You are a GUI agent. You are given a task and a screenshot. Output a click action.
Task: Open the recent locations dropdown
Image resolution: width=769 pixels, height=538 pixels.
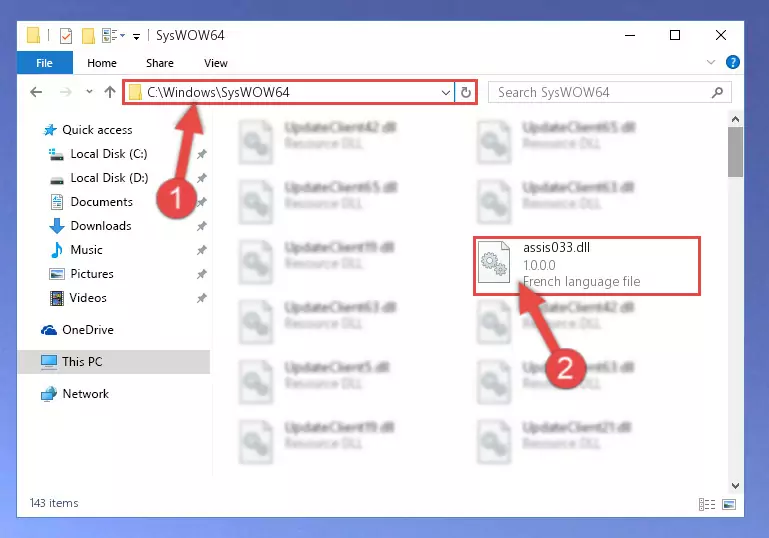click(x=89, y=91)
